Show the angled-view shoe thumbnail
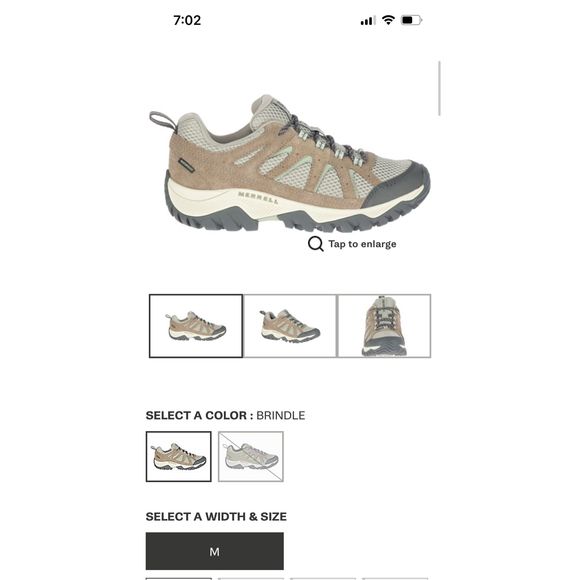Viewport: 580px width, 580px height. (290, 326)
